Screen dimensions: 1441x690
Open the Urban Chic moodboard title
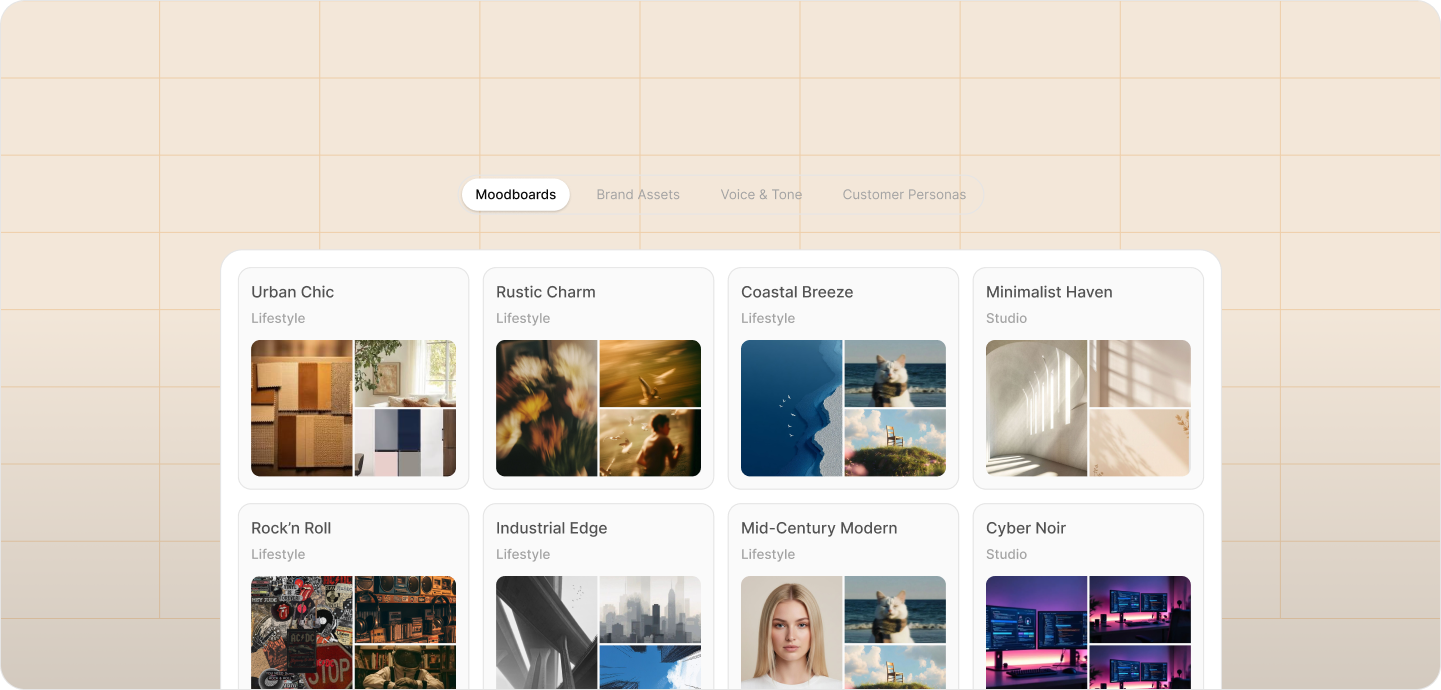pyautogui.click(x=293, y=292)
